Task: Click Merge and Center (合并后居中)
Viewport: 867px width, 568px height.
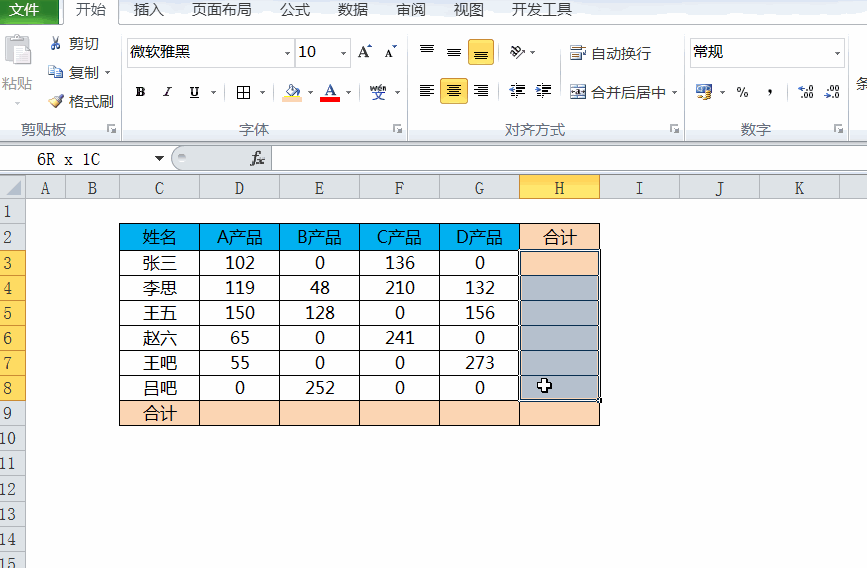Action: [x=617, y=92]
